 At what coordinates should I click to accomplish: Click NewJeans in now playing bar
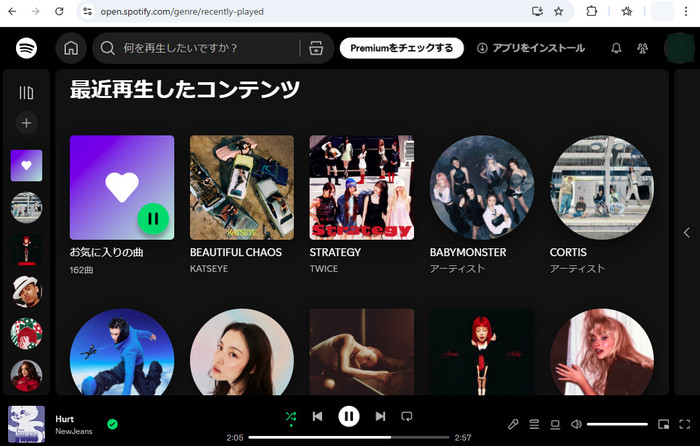tap(74, 431)
